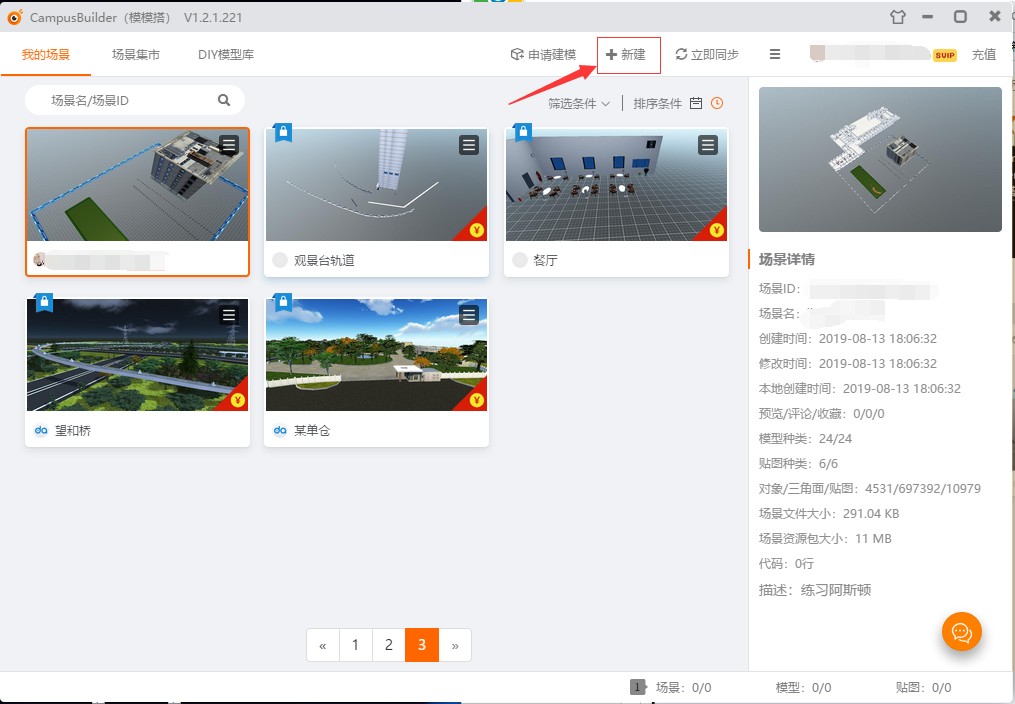The height and width of the screenshot is (704, 1015).
Task: Go to previous page arrow
Action: [x=323, y=645]
